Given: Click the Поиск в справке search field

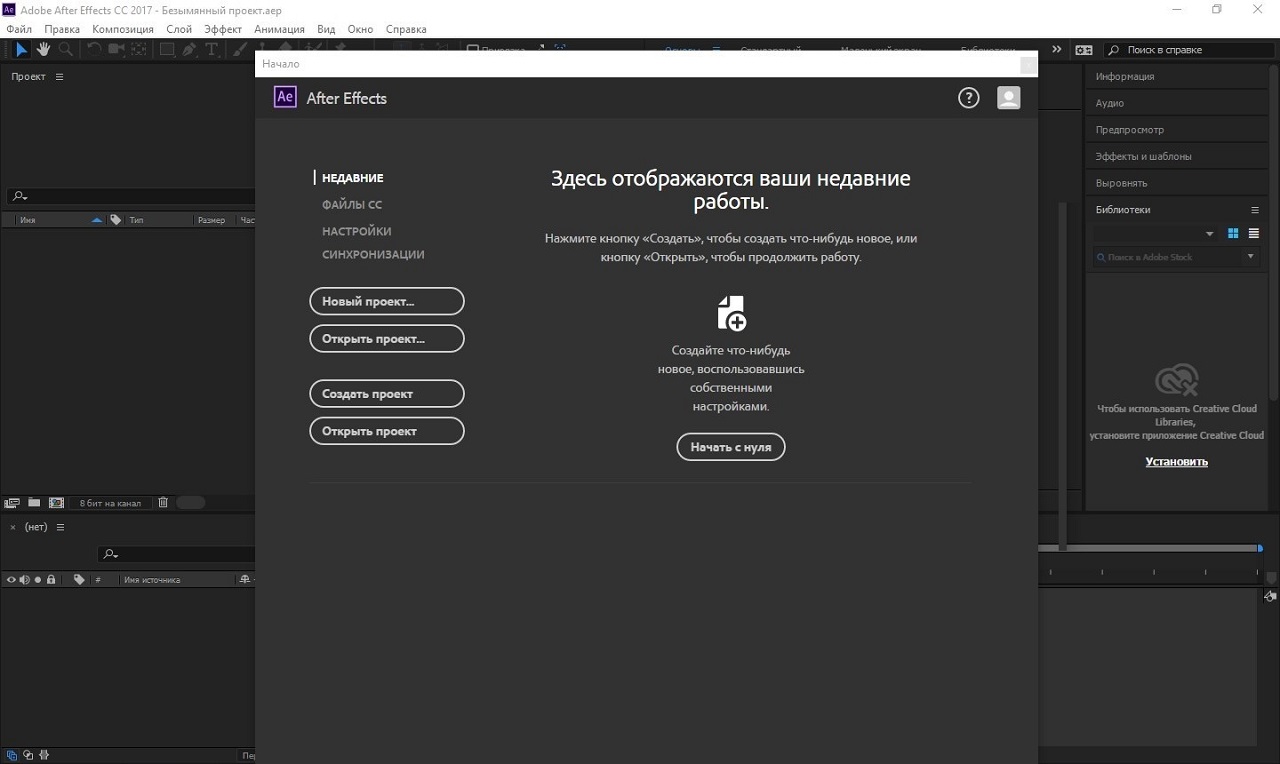Looking at the screenshot, I should point(1190,50).
